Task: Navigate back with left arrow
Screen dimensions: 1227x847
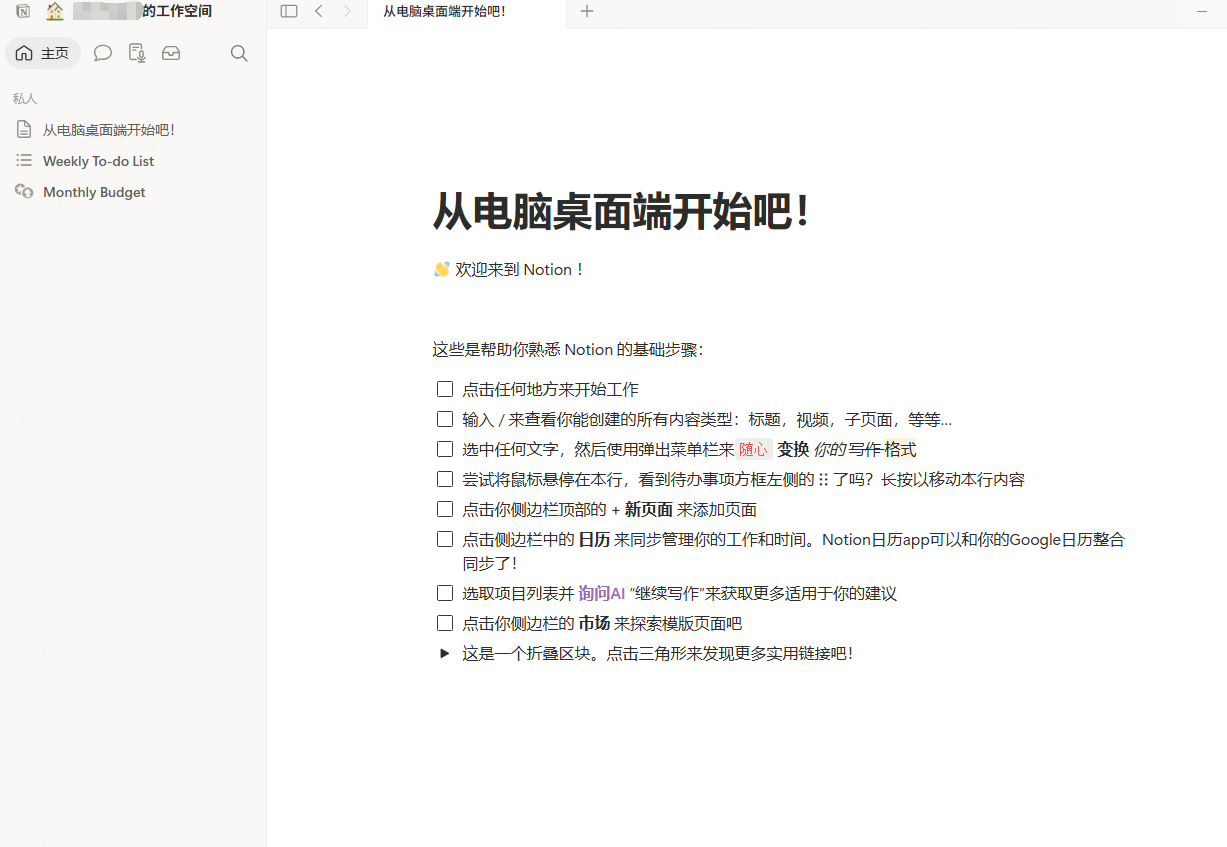Action: tap(319, 11)
